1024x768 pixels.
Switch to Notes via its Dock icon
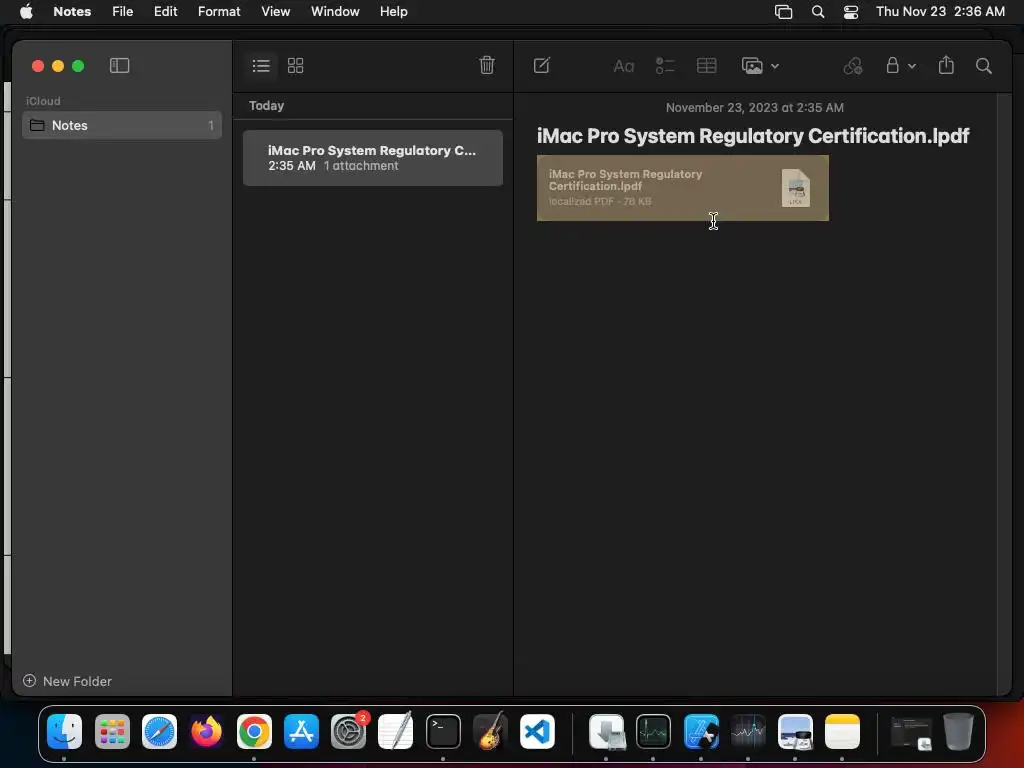coord(842,731)
